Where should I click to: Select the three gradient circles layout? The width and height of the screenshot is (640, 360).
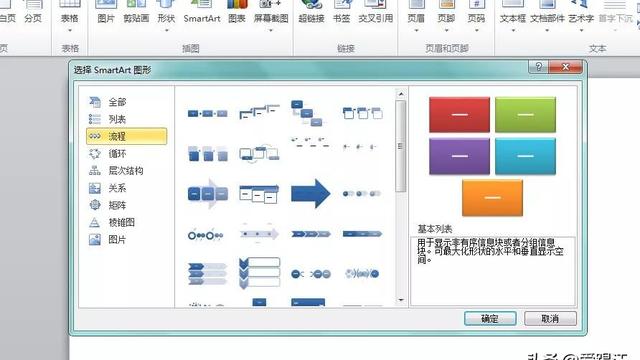(x=362, y=193)
